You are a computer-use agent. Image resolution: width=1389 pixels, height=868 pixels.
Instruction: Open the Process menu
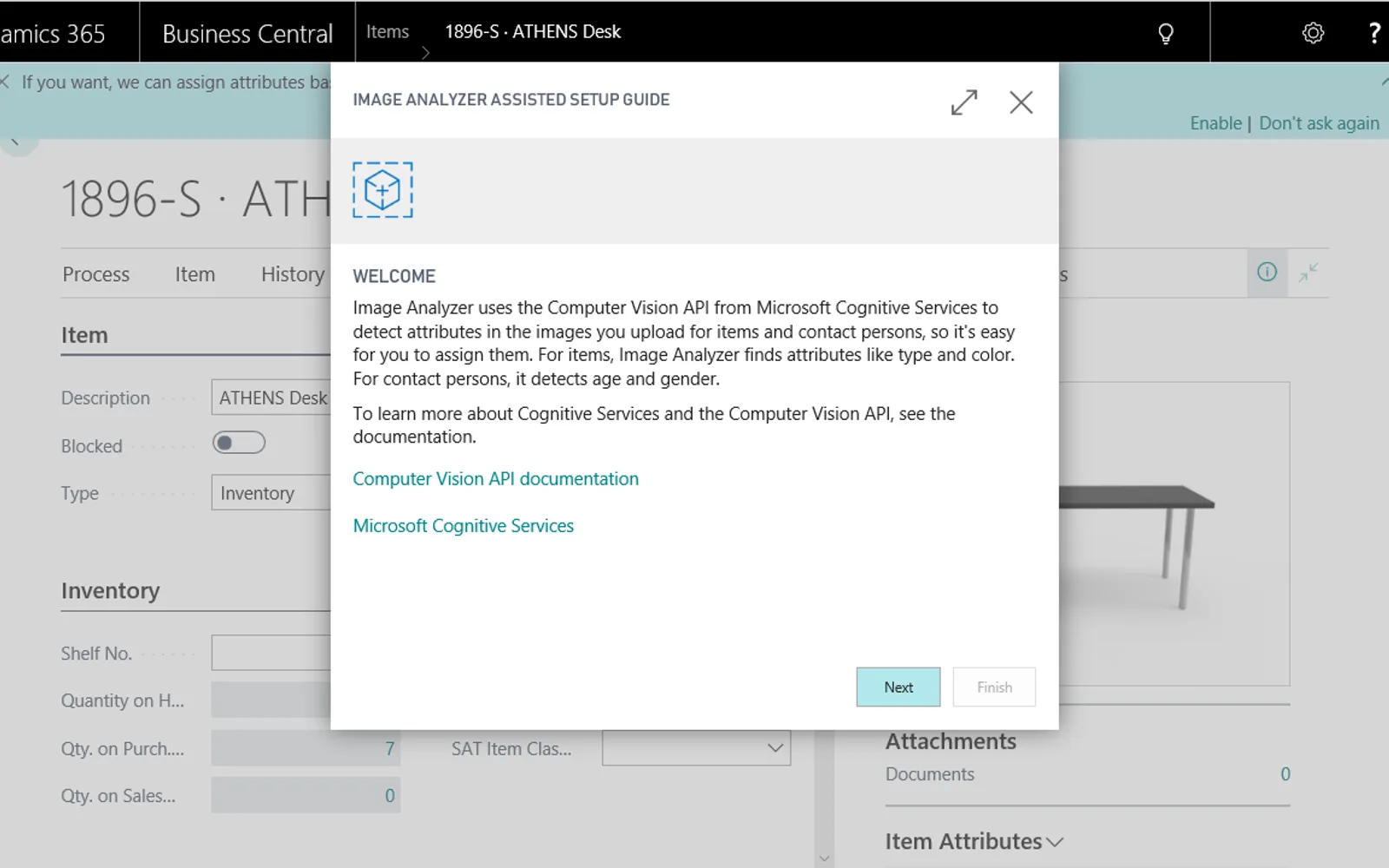tap(95, 274)
